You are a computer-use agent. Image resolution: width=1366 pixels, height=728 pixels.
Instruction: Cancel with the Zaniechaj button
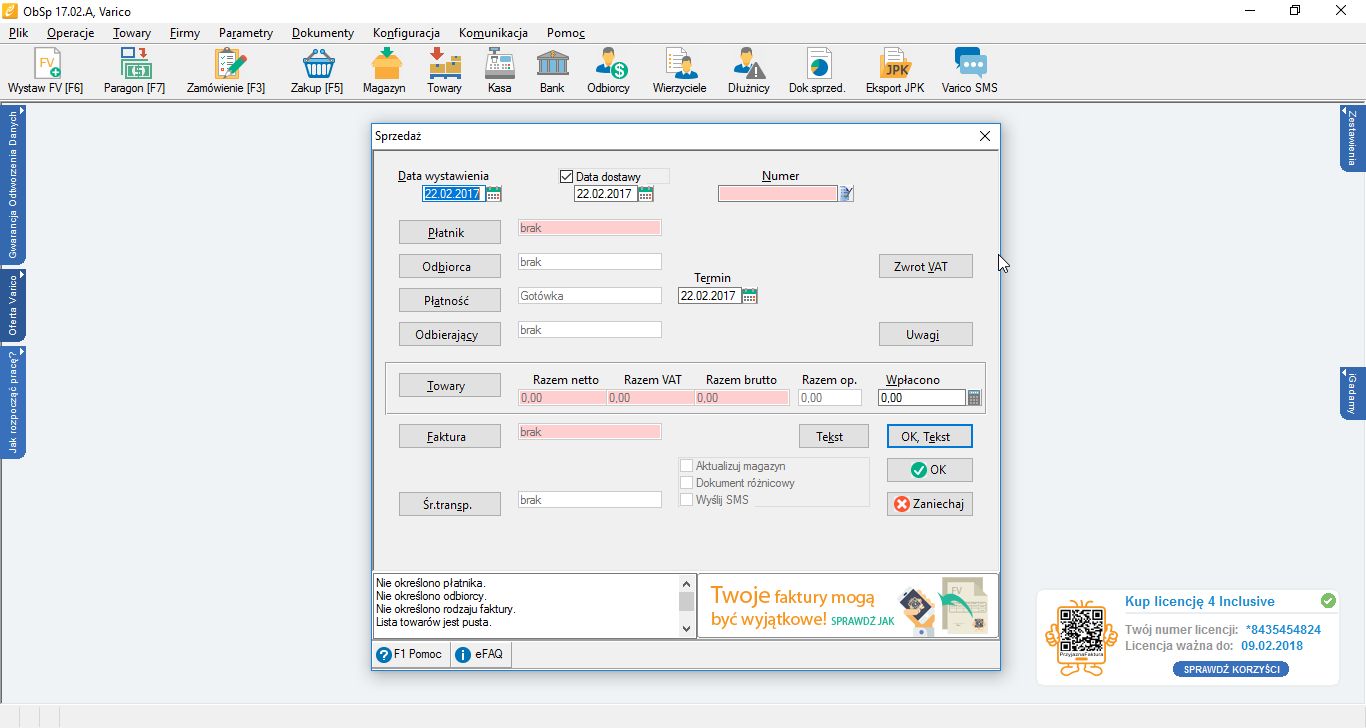[929, 504]
